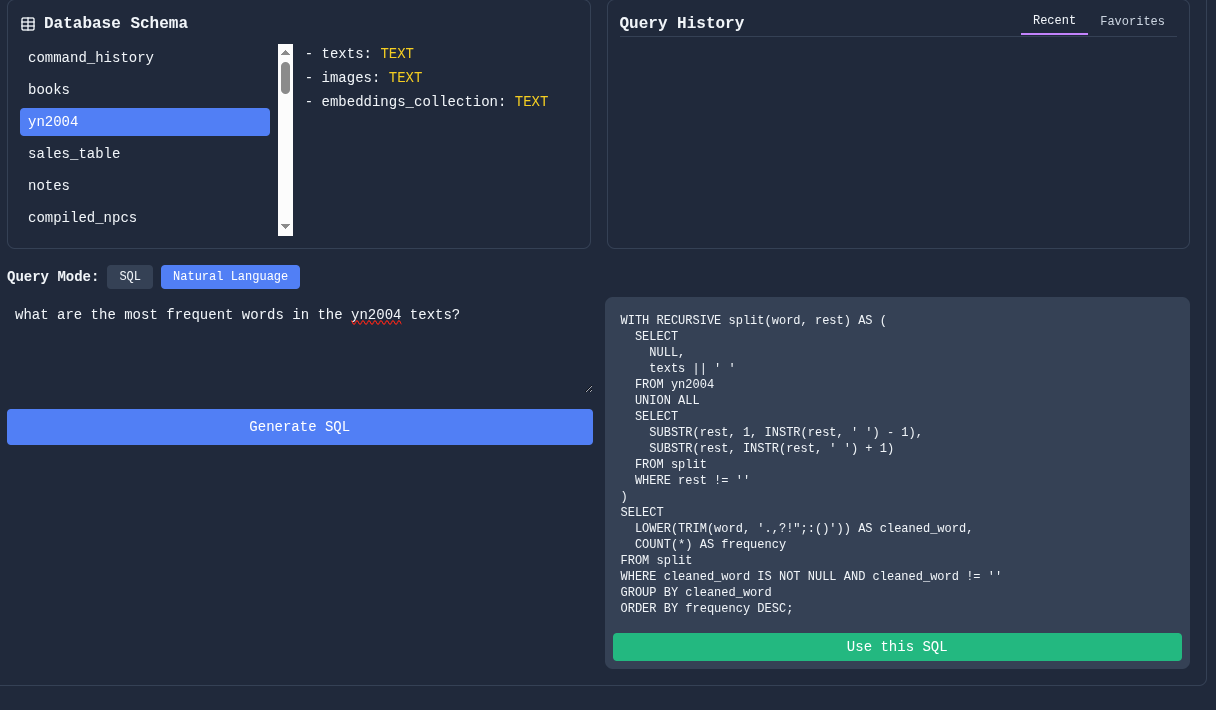This screenshot has height=710, width=1216.
Task: Select the texts TEXT column entry
Action: click(x=360, y=53)
